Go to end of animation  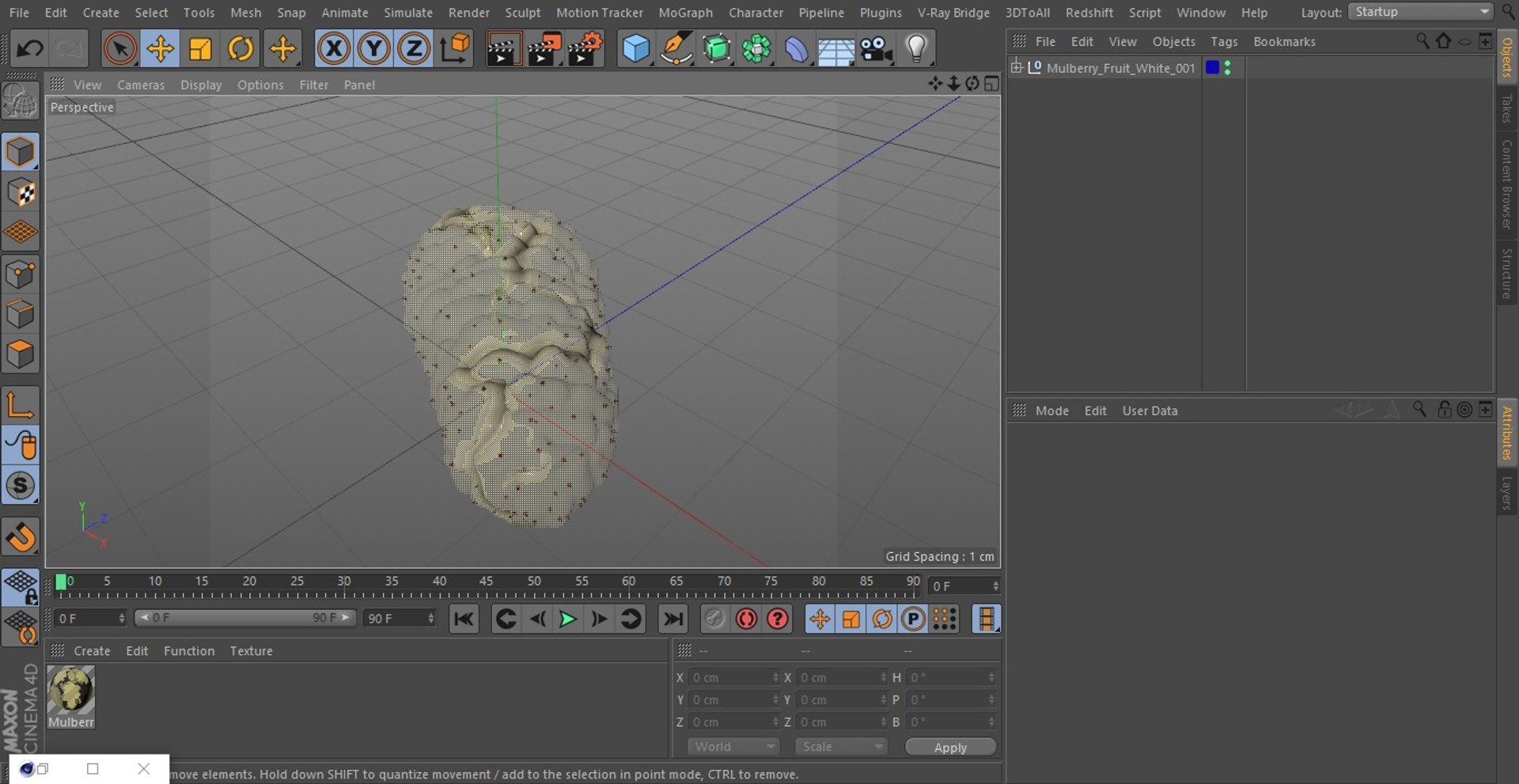[x=672, y=619]
